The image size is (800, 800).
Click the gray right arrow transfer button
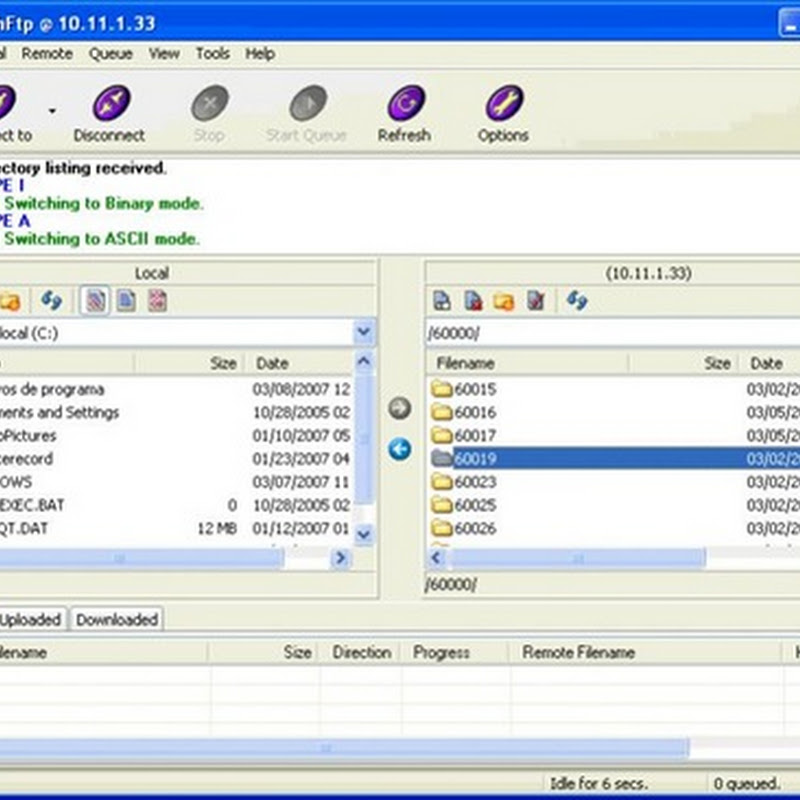pos(400,408)
